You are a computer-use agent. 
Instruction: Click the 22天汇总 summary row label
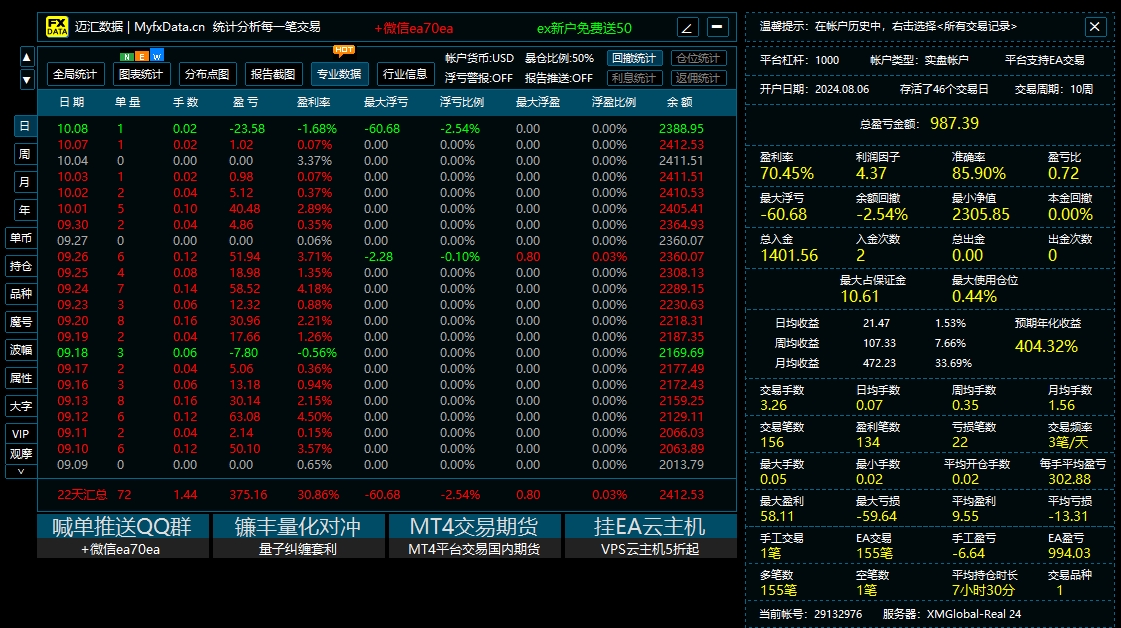click(82, 495)
